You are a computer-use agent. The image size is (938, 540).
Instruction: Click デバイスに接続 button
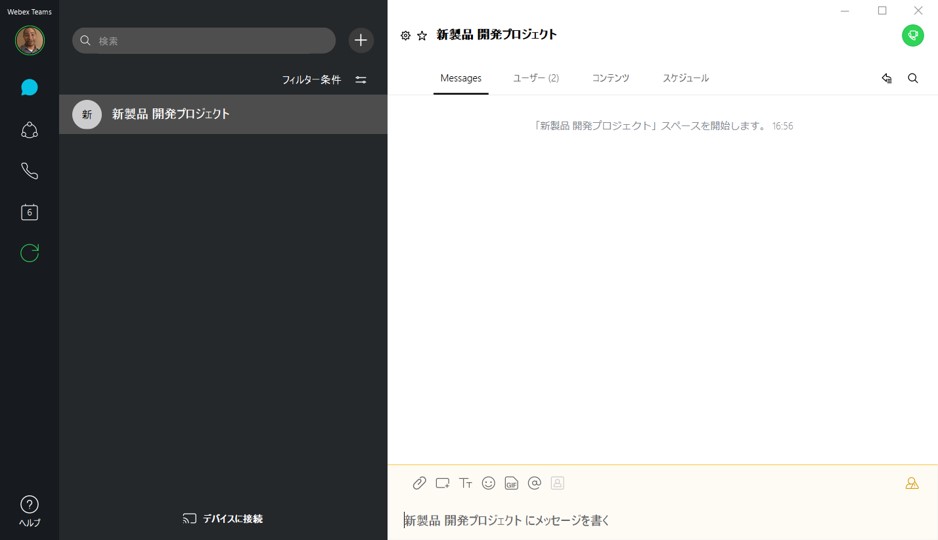click(x=223, y=518)
